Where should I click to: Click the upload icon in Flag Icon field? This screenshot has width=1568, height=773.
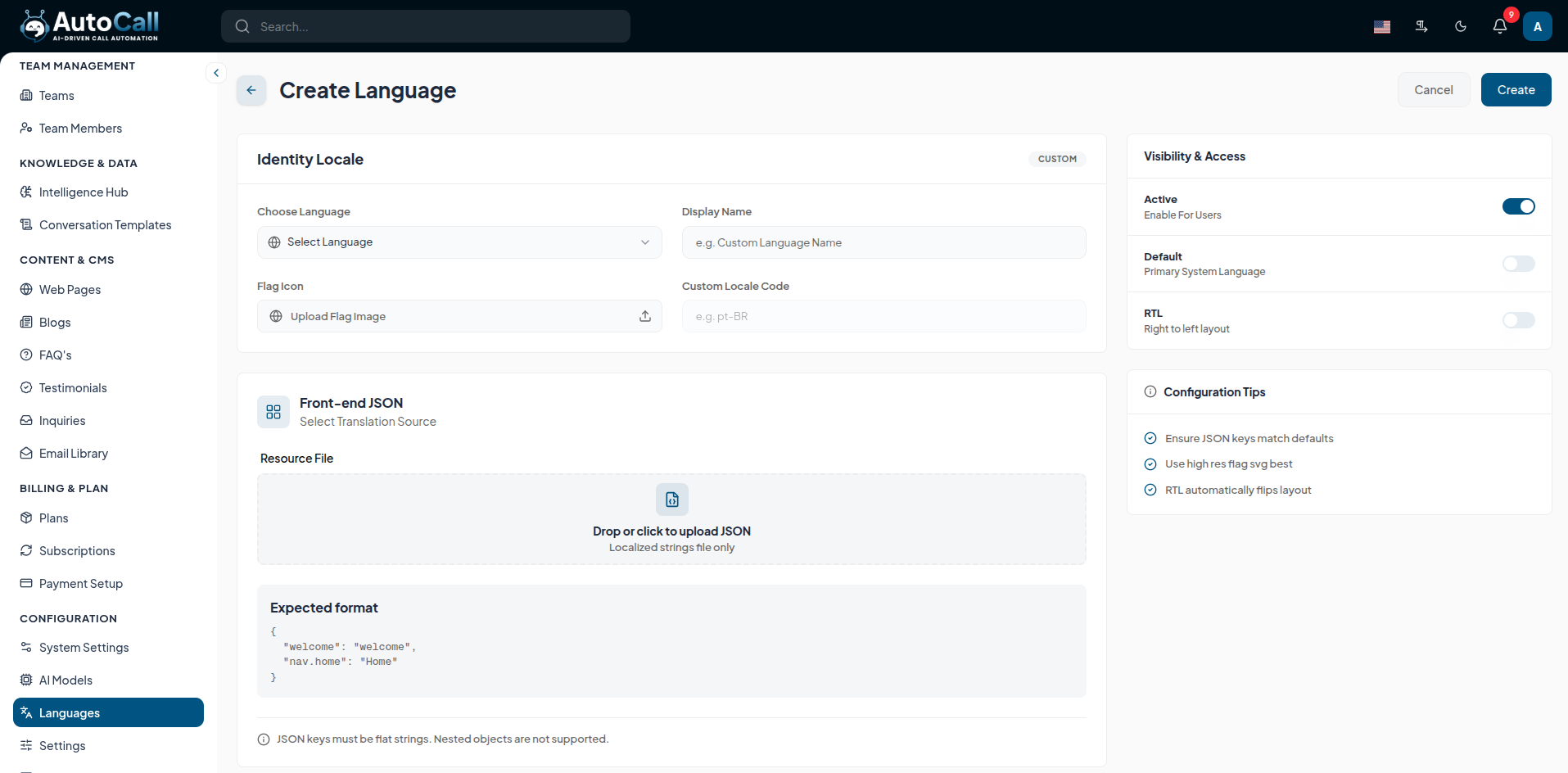645,316
